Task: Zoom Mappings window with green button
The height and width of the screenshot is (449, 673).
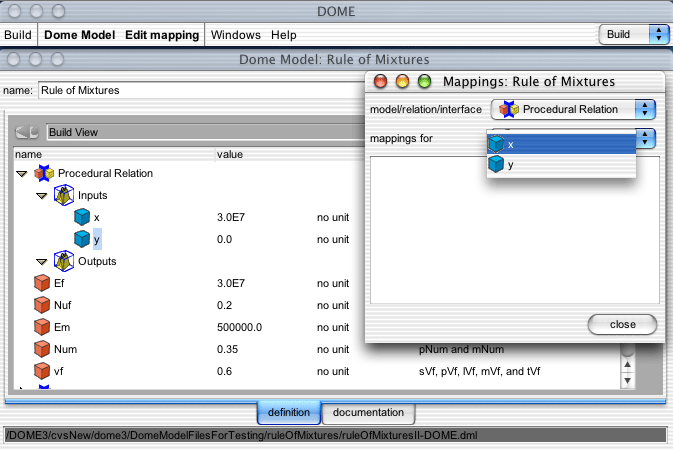Action: click(x=424, y=81)
